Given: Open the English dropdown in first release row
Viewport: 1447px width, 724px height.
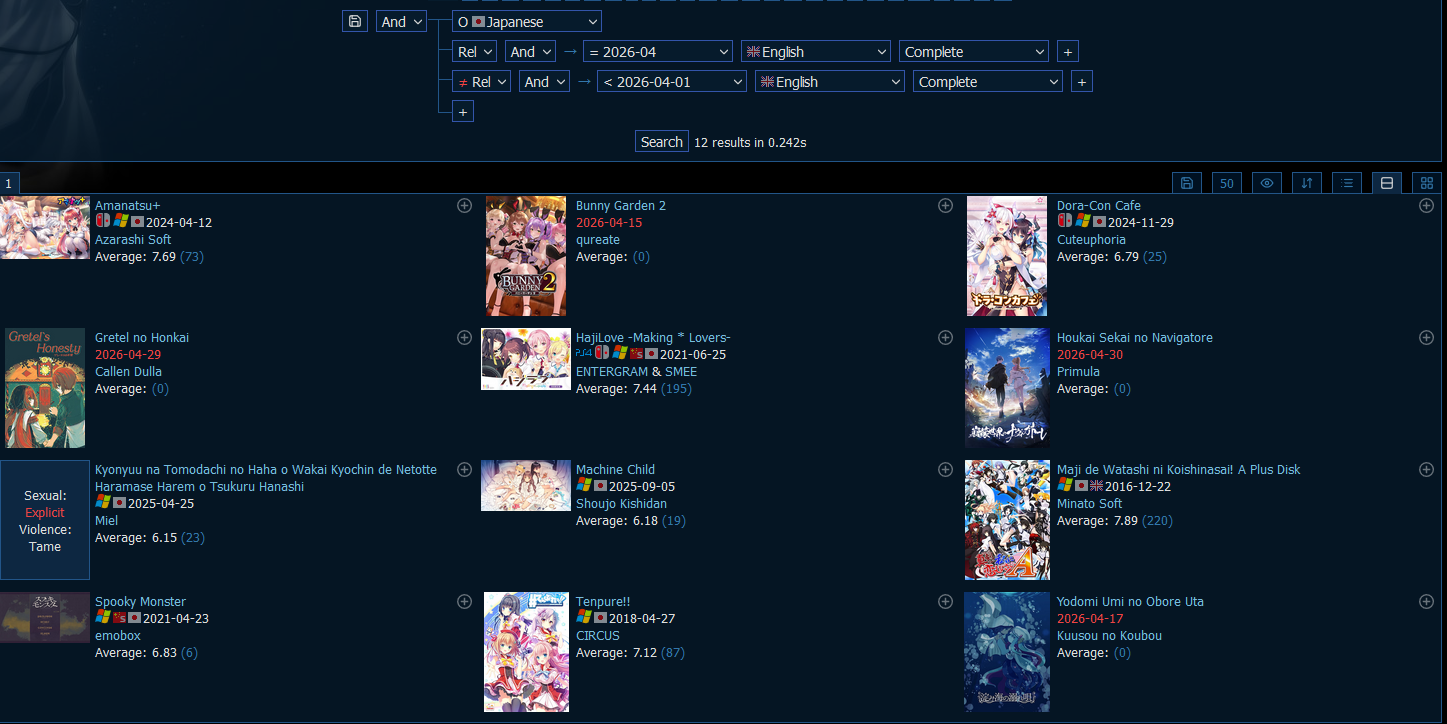Looking at the screenshot, I should 815,51.
